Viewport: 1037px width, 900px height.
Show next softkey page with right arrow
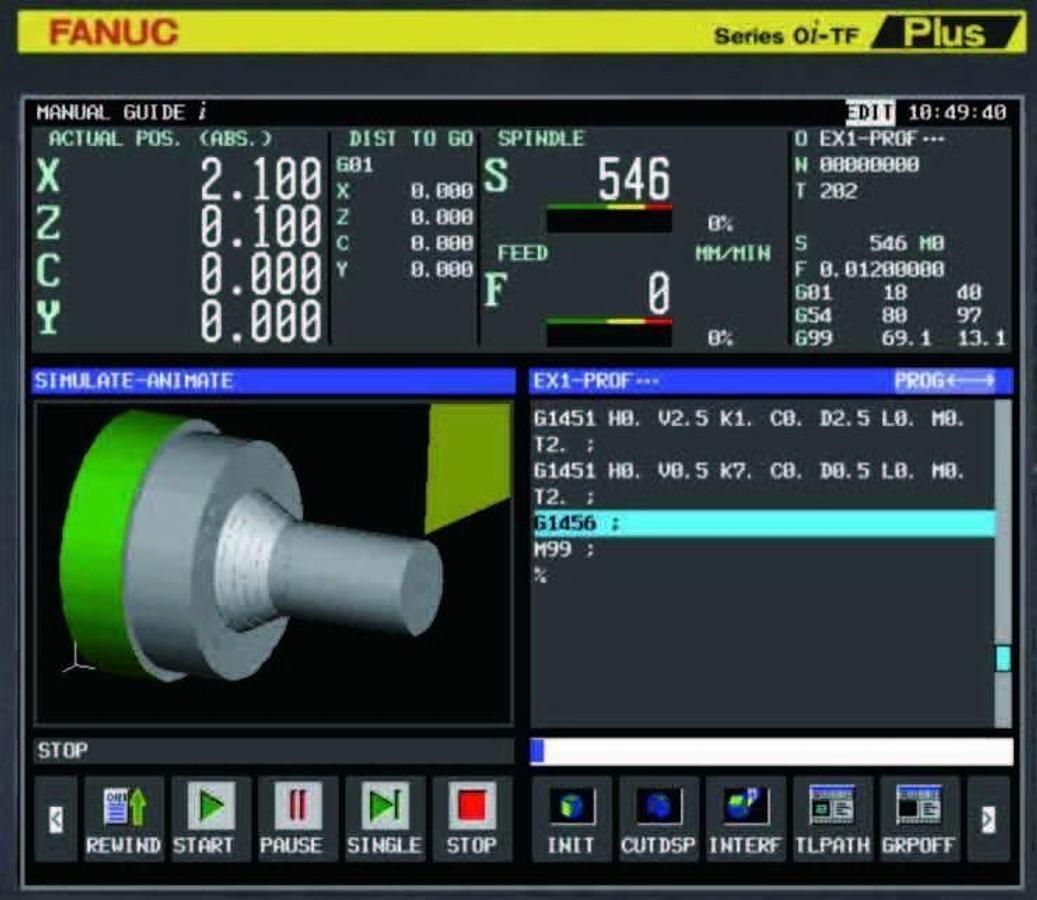coord(987,819)
